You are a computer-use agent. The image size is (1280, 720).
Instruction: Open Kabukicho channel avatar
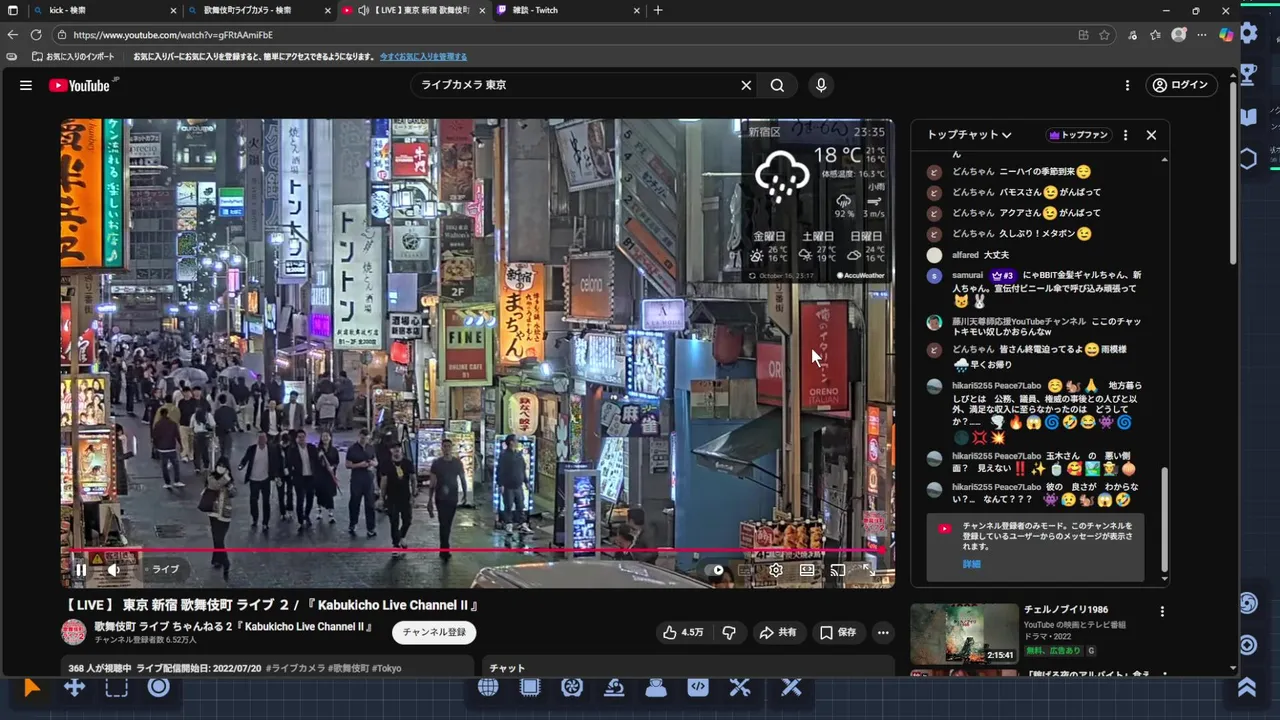pyautogui.click(x=74, y=632)
